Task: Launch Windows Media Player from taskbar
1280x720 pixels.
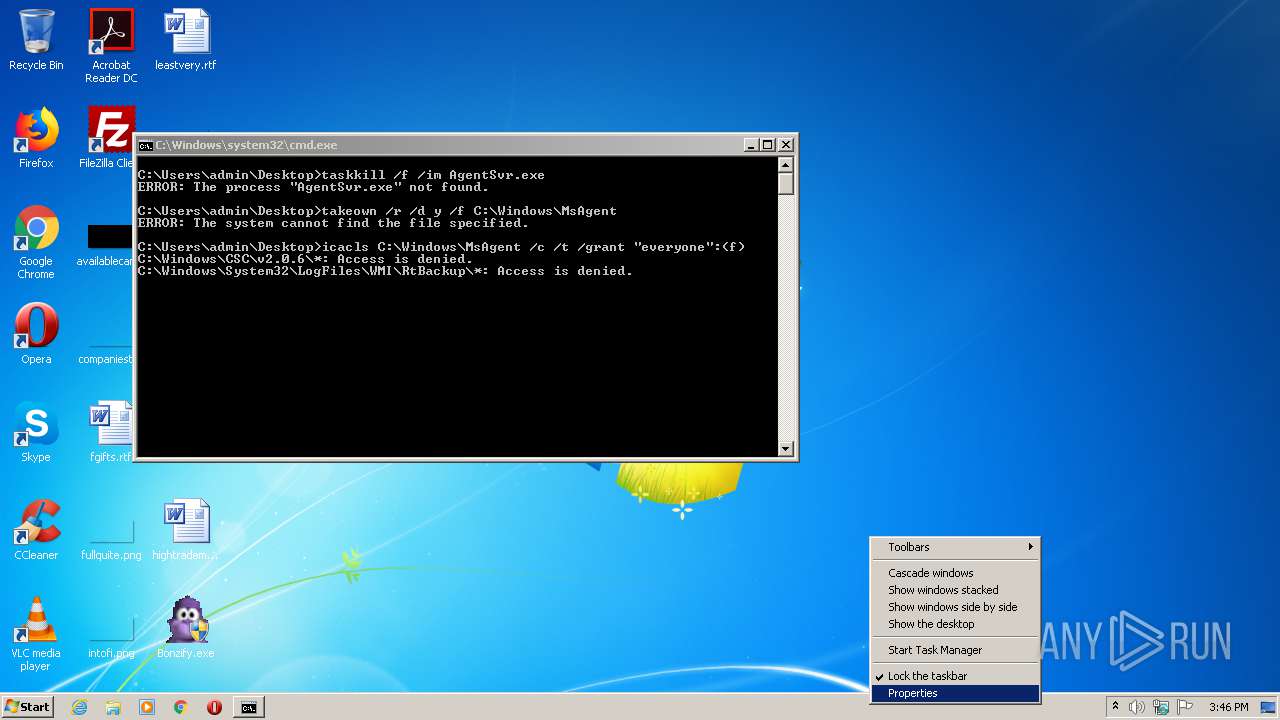Action: 147,707
